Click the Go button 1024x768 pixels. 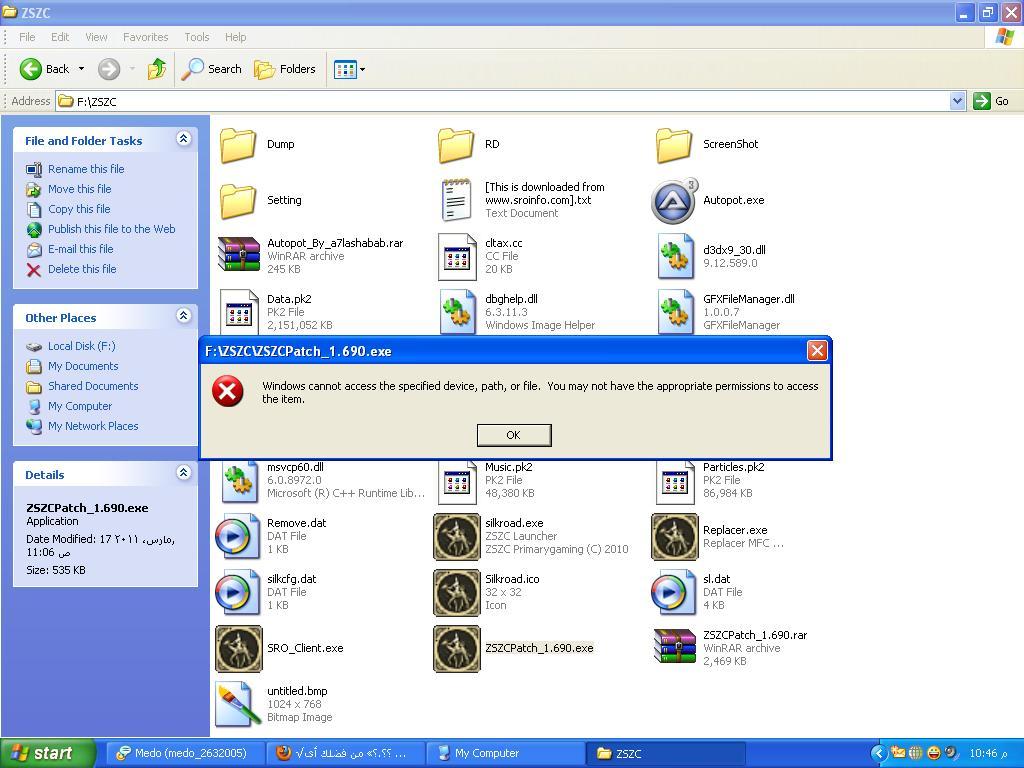(x=991, y=101)
